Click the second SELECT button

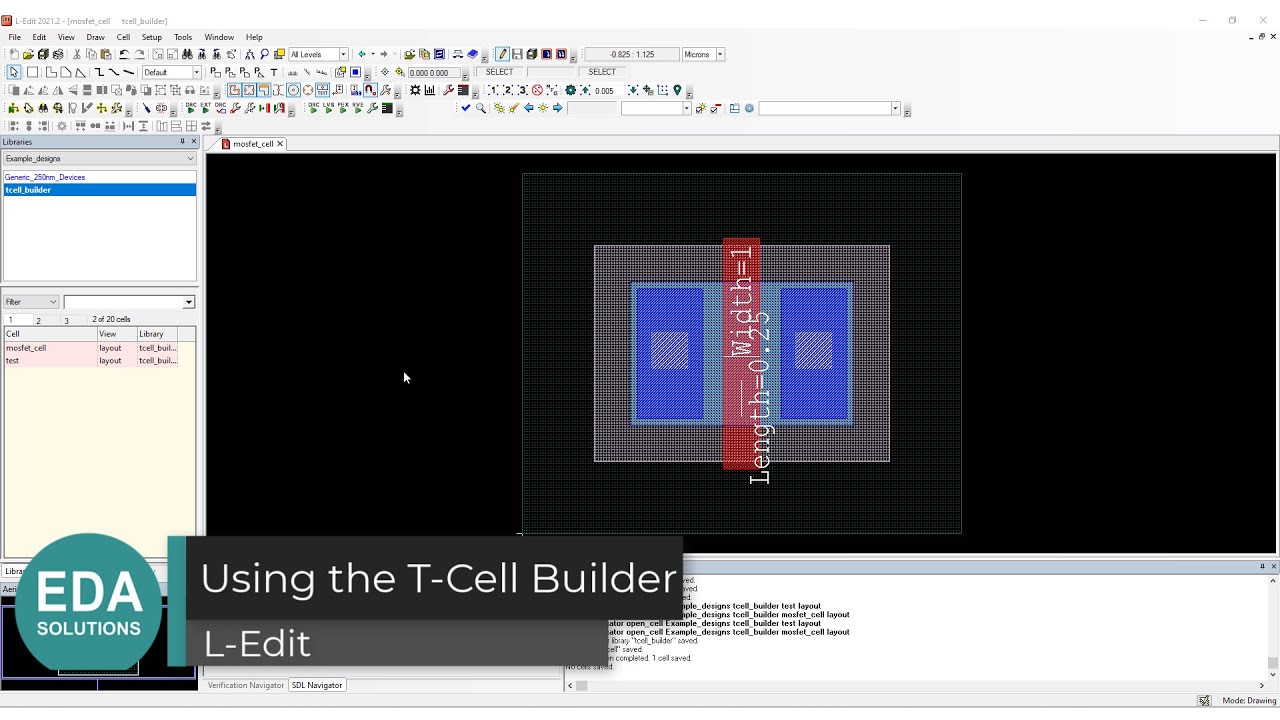(602, 72)
